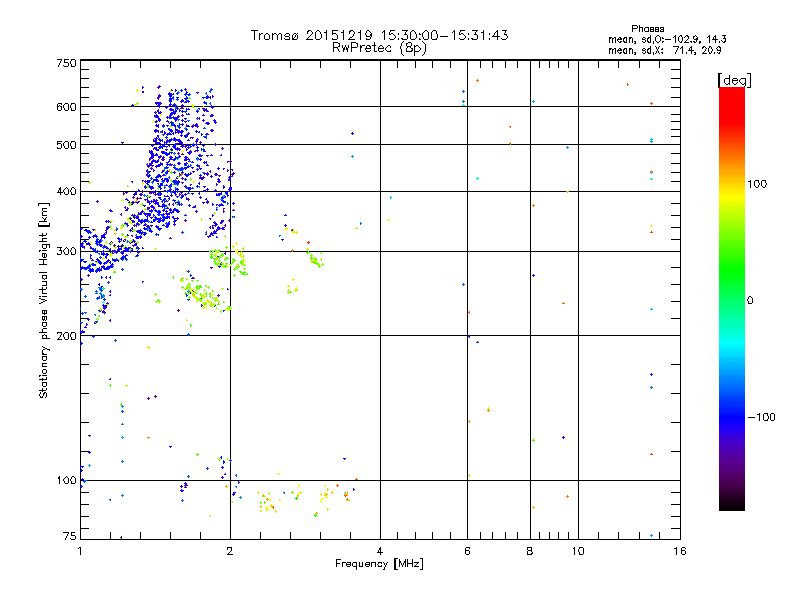The image size is (800, 600).
Task: Click the y-axis tick label '750'
Action: pyautogui.click(x=66, y=63)
